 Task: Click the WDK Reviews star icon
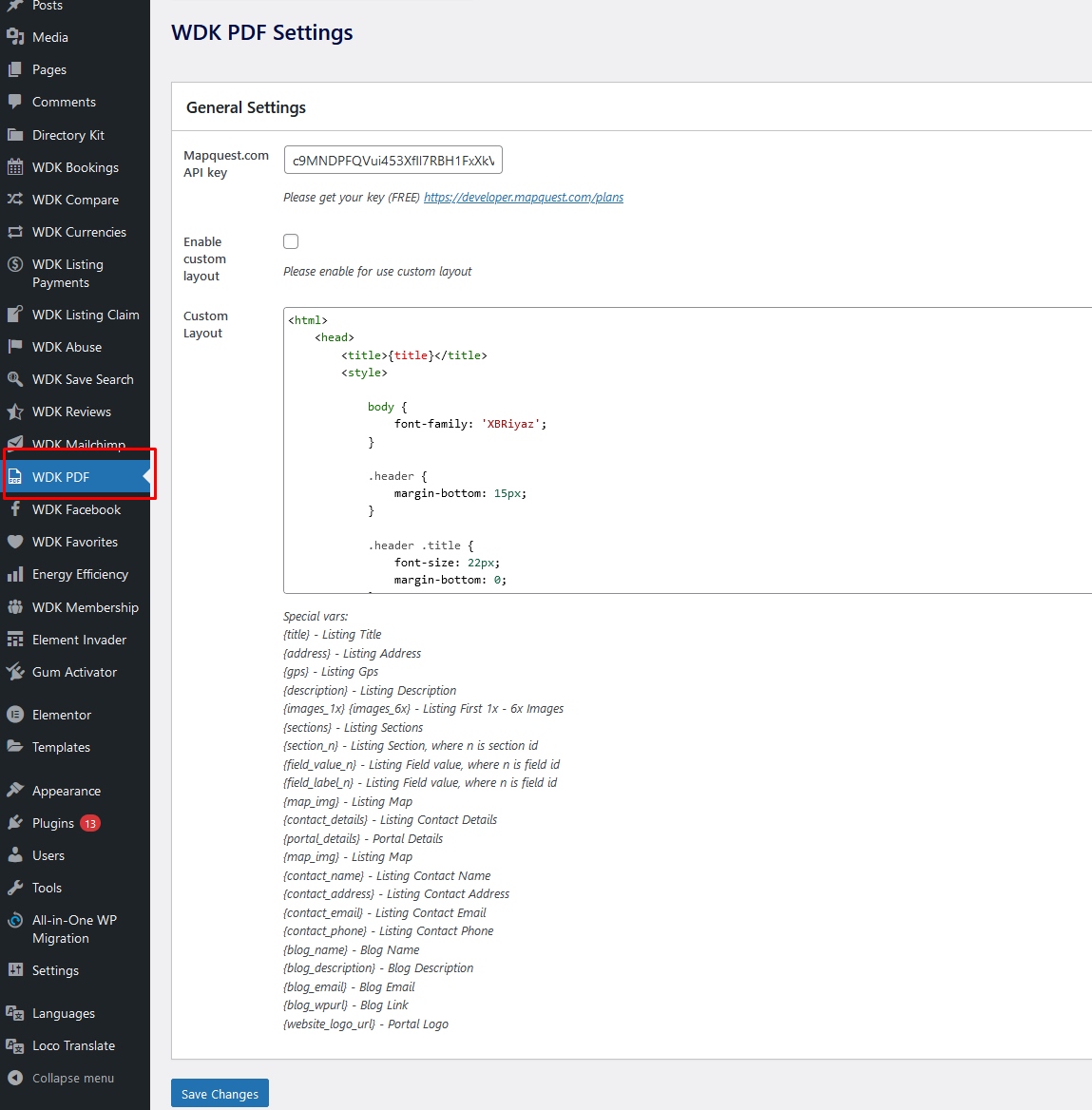[x=15, y=412]
